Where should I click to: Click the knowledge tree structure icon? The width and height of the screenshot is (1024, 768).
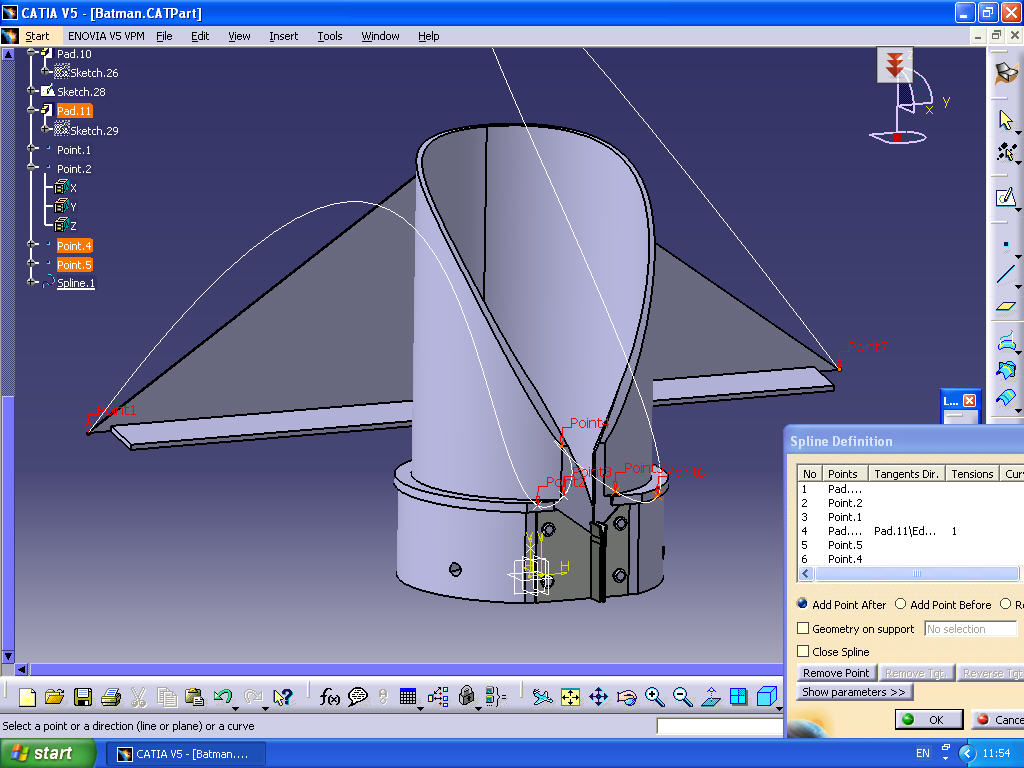point(438,697)
